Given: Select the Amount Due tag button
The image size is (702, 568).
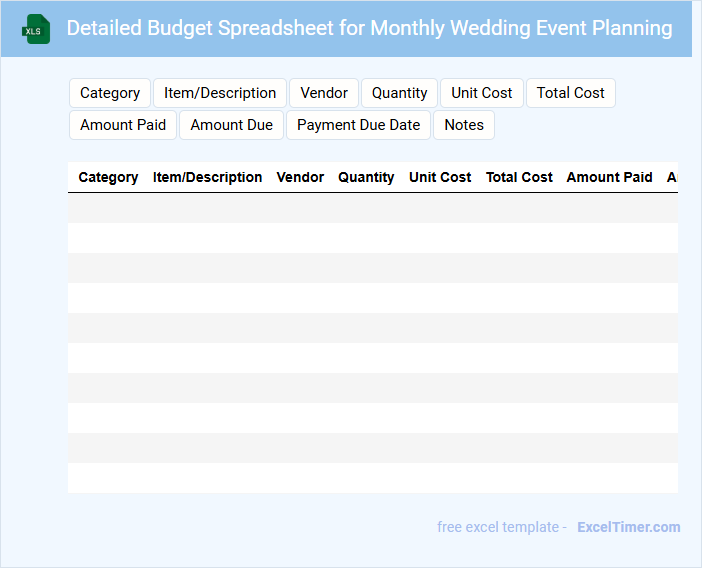Looking at the screenshot, I should [x=231, y=125].
